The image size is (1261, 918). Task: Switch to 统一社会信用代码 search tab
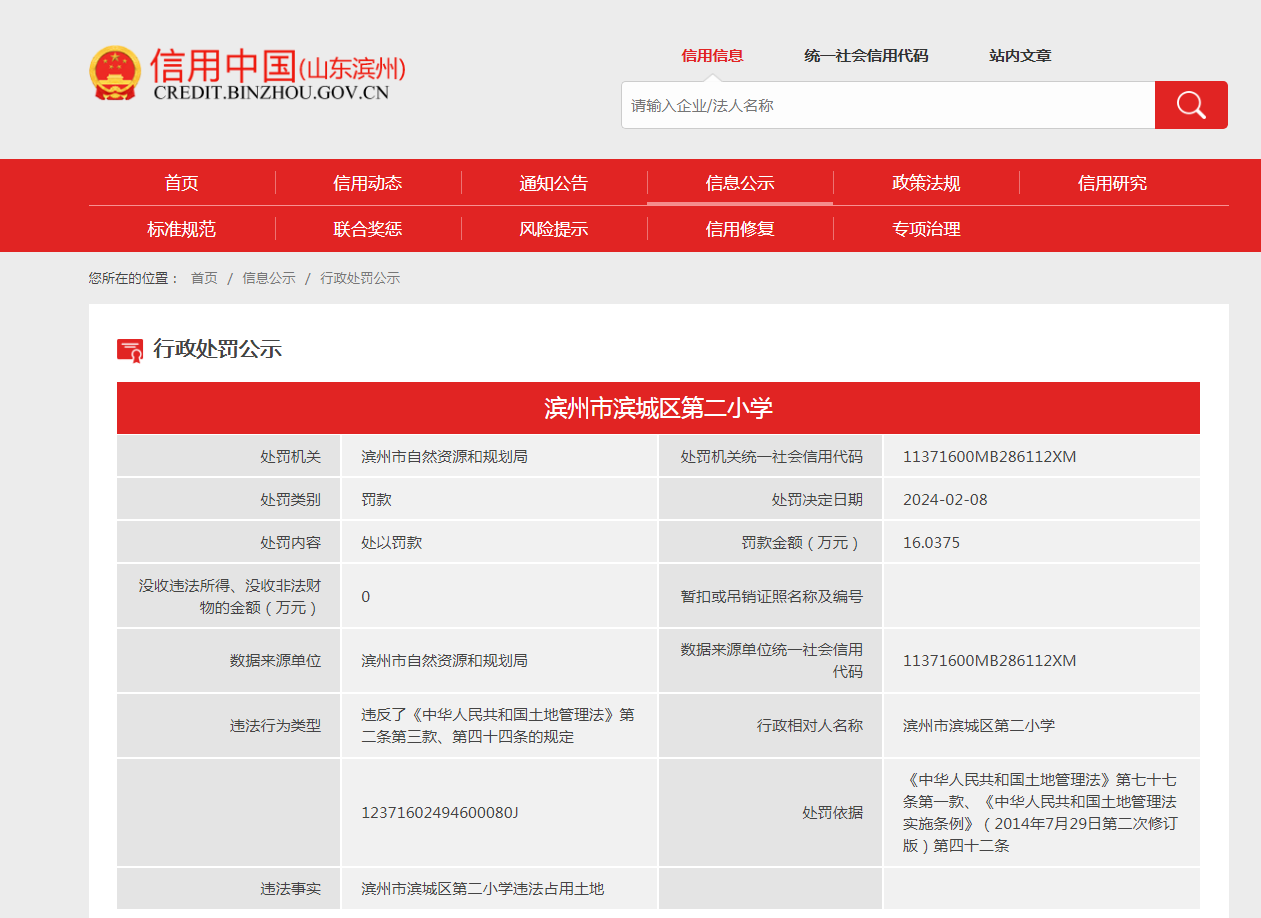[866, 56]
